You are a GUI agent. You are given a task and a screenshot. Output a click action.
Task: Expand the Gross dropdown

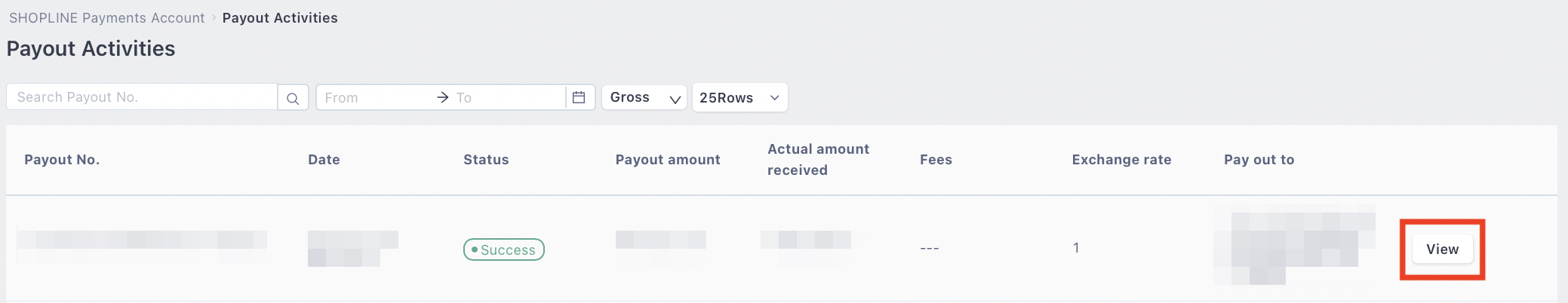point(644,97)
